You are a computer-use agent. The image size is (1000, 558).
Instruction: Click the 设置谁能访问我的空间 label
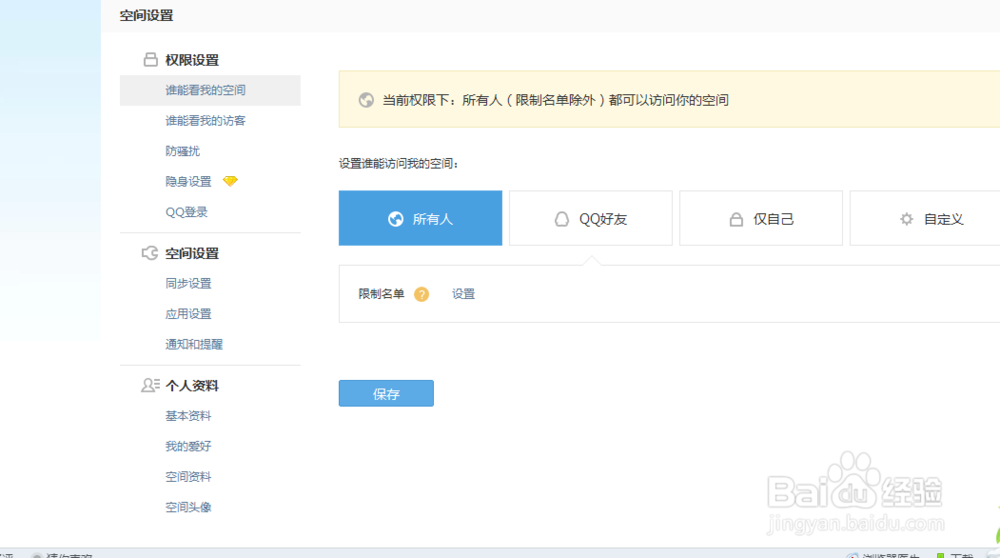399,164
